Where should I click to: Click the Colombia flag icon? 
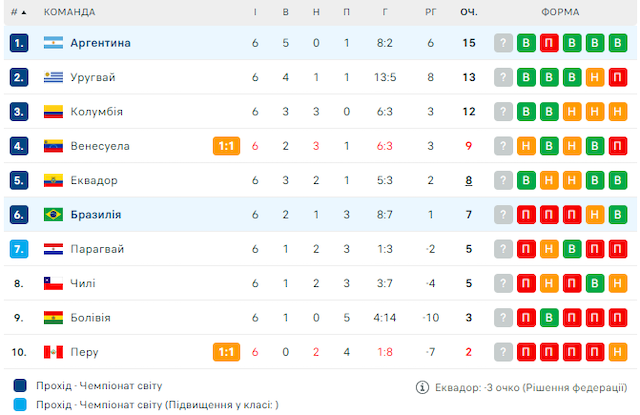53,112
